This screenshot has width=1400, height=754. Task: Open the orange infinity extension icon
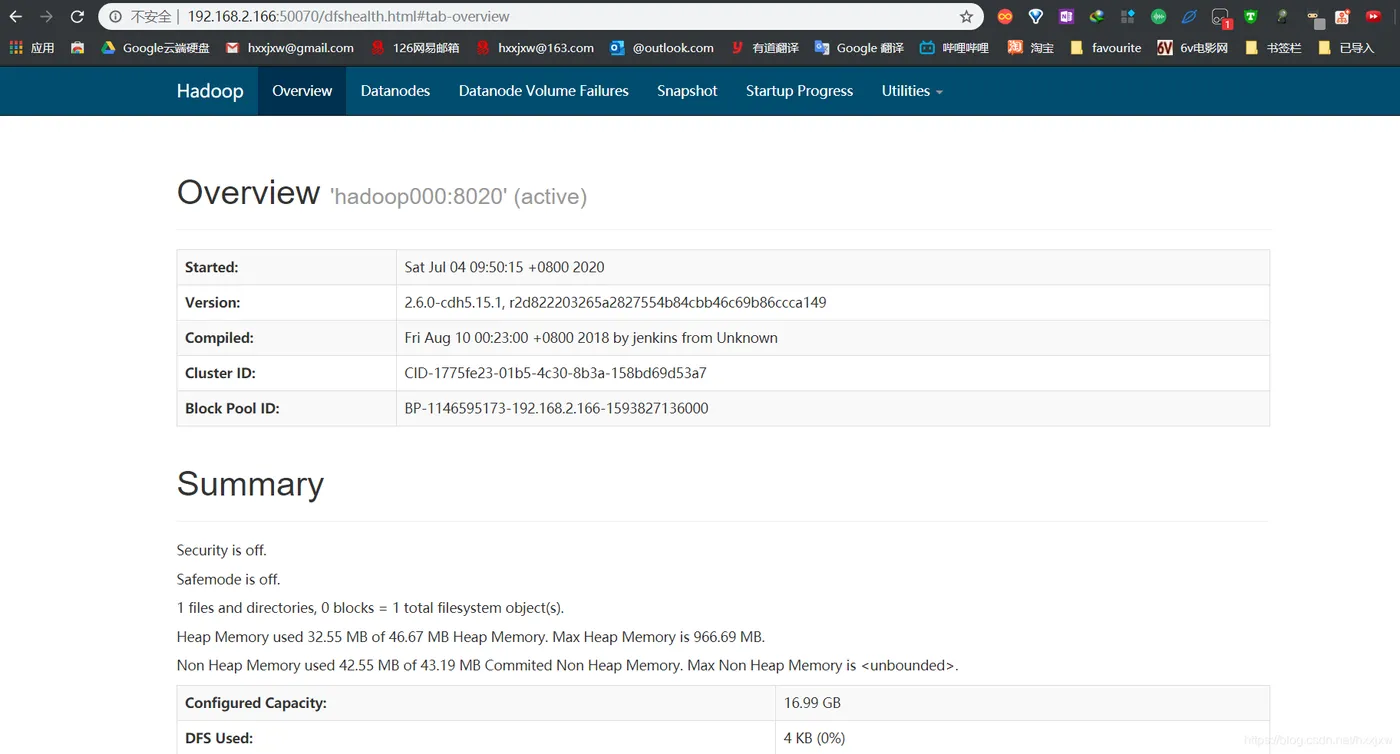tap(1005, 17)
